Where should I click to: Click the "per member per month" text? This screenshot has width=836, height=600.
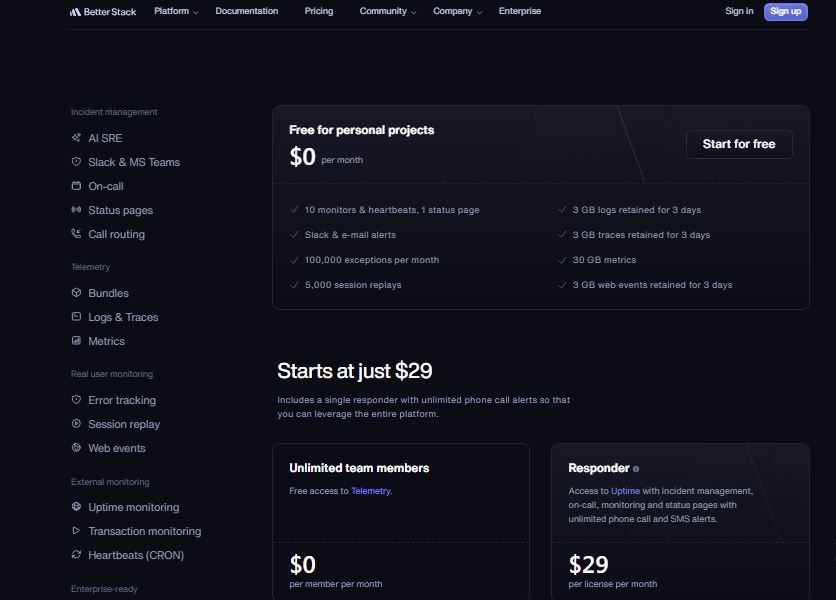[x=335, y=584]
